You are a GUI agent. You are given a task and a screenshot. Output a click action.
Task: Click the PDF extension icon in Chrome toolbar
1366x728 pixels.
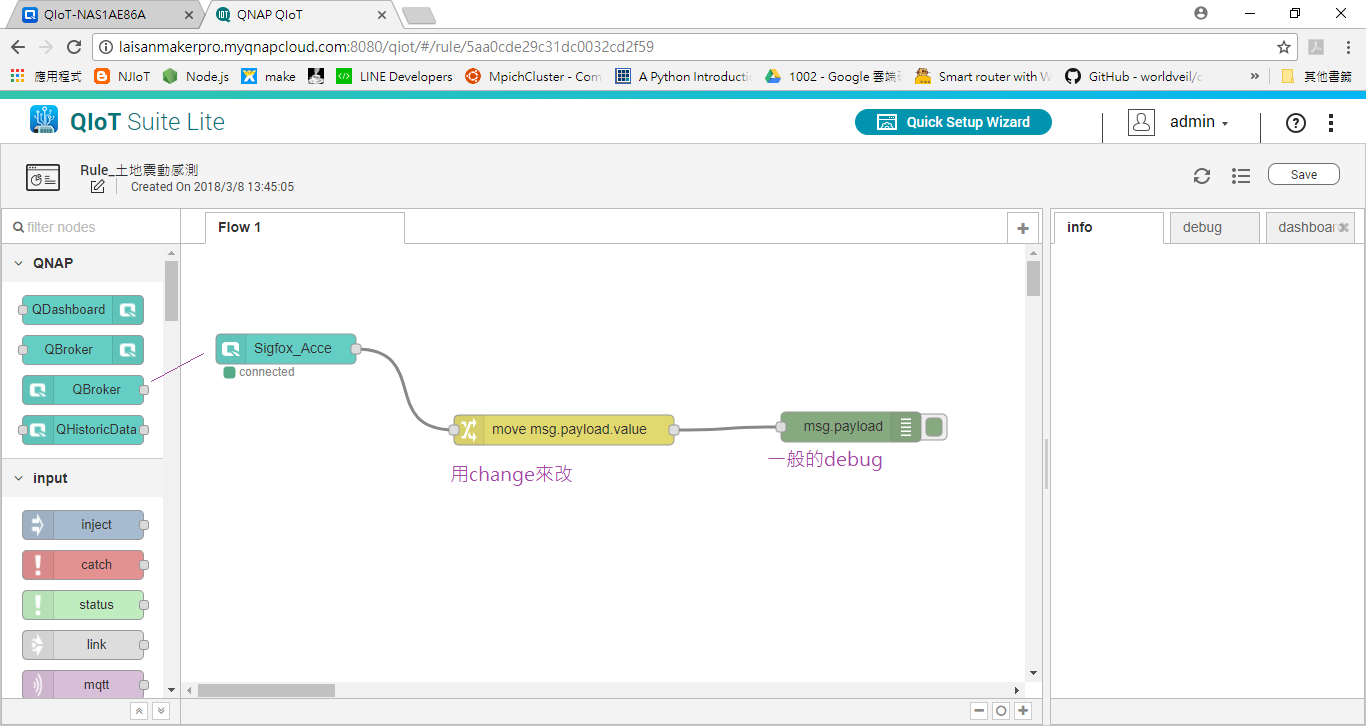click(x=1316, y=47)
